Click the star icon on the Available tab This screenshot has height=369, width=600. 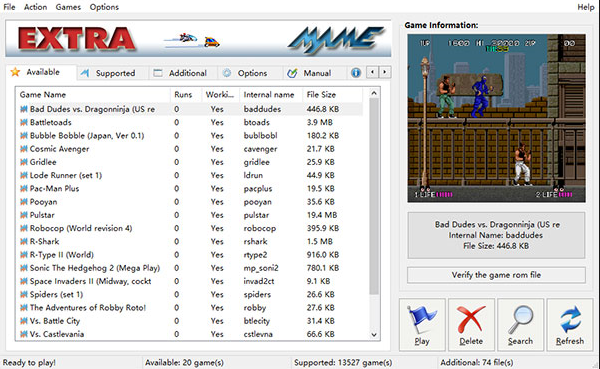[x=15, y=72]
